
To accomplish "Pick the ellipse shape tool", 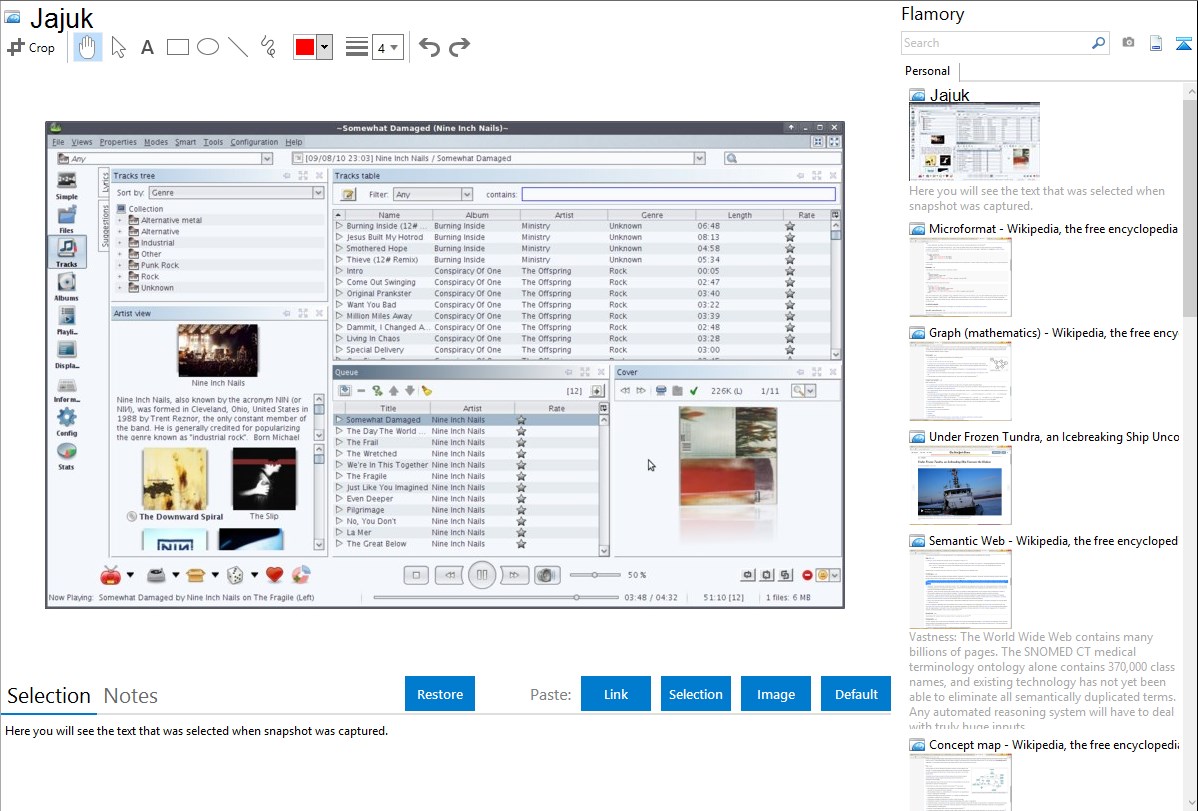I will coord(208,47).
